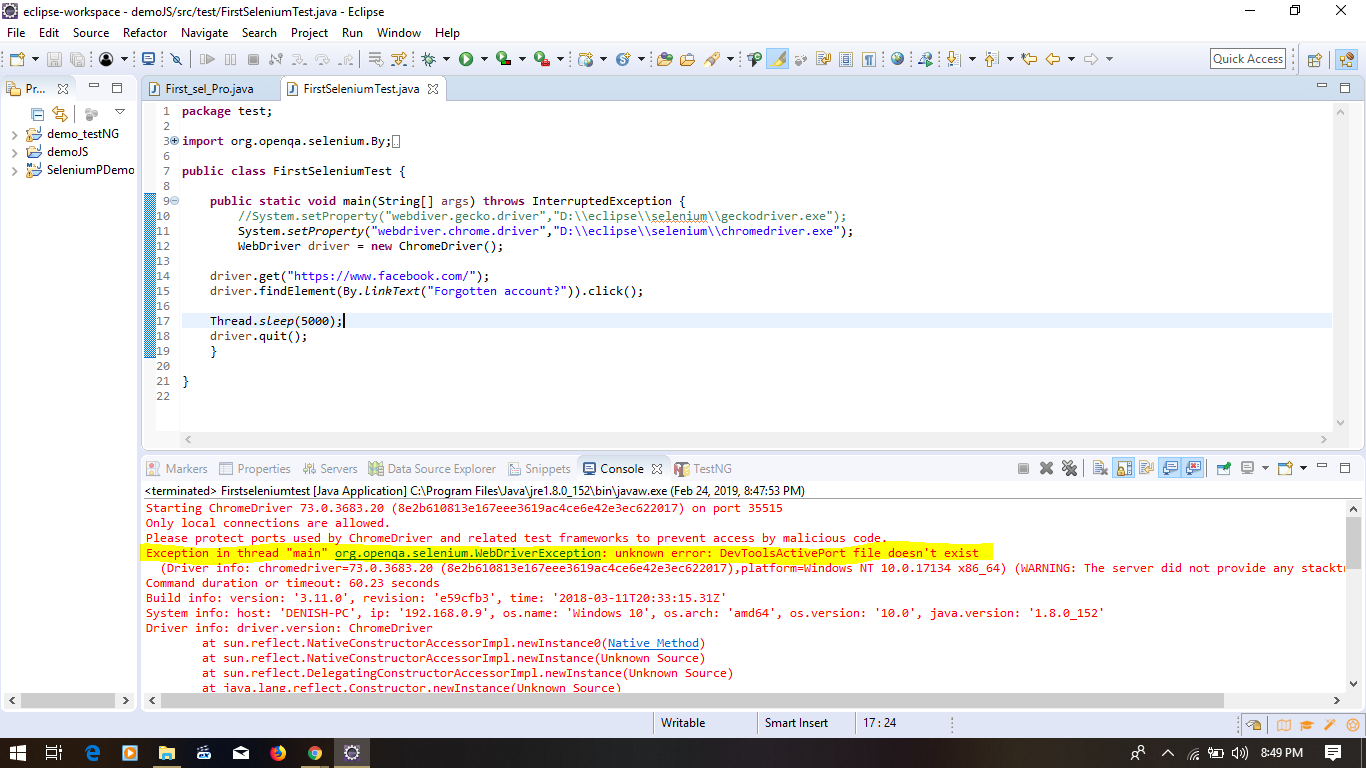Toggle Word Wrap in Console
This screenshot has height=768, width=1366.
(1147, 468)
